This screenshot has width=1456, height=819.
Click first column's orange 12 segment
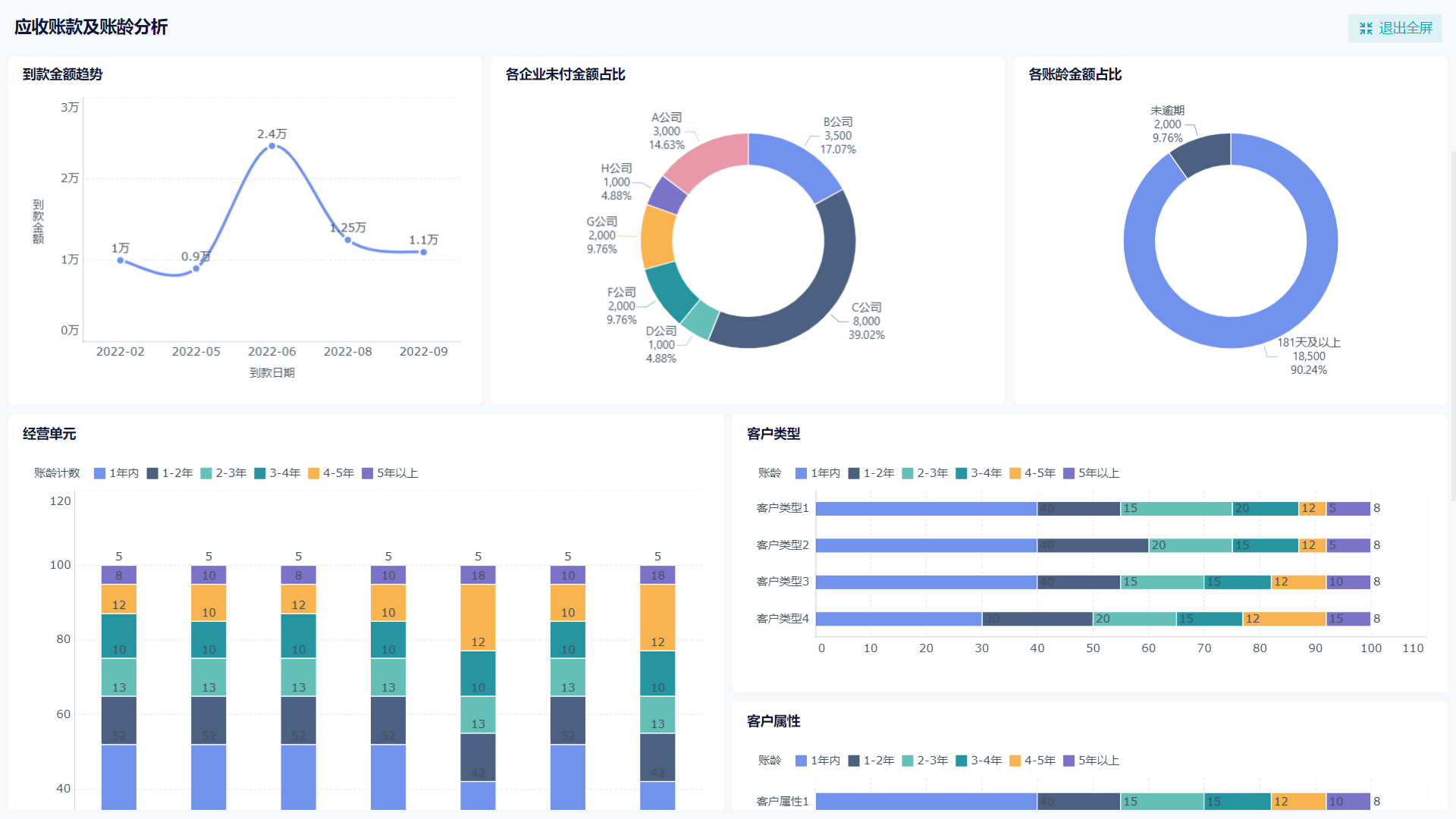(x=119, y=599)
